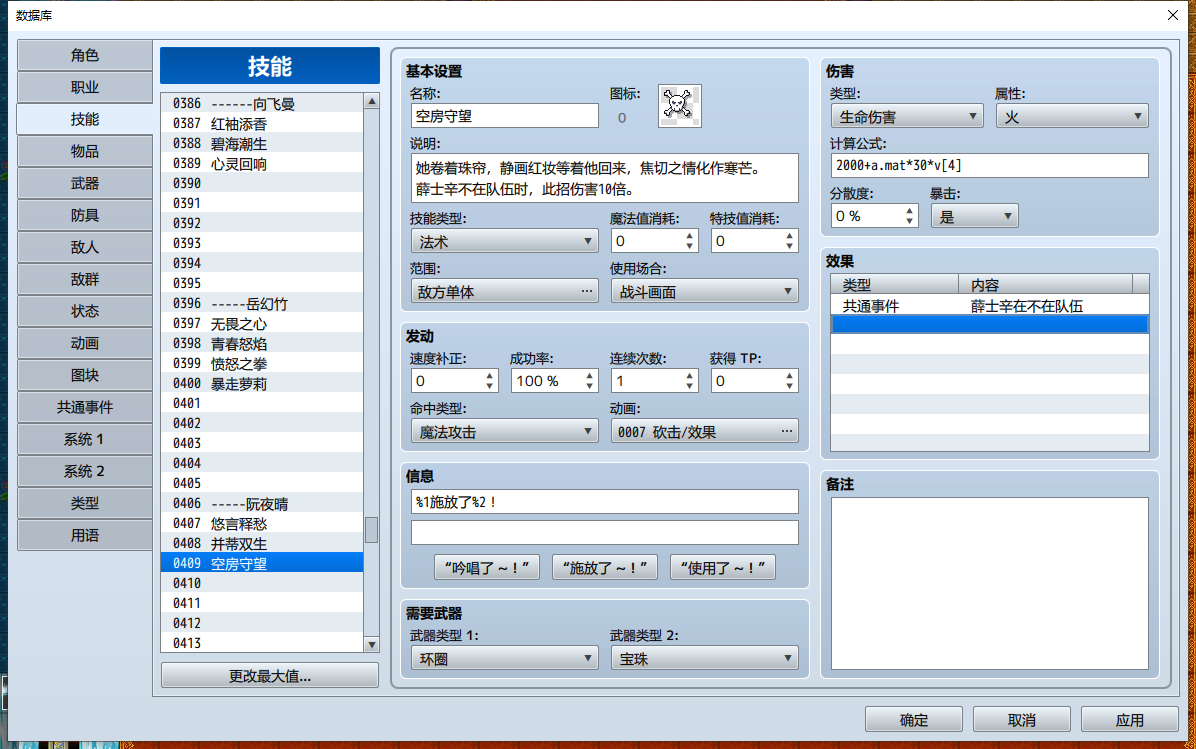Insert the “使用了～！” message template
The width and height of the screenshot is (1196, 749).
(723, 567)
